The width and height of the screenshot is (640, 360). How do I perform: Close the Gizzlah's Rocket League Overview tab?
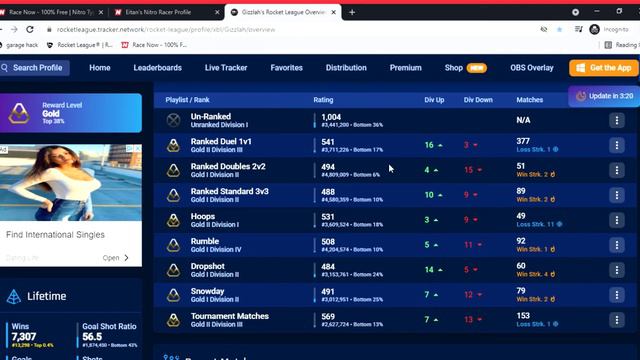(x=333, y=12)
